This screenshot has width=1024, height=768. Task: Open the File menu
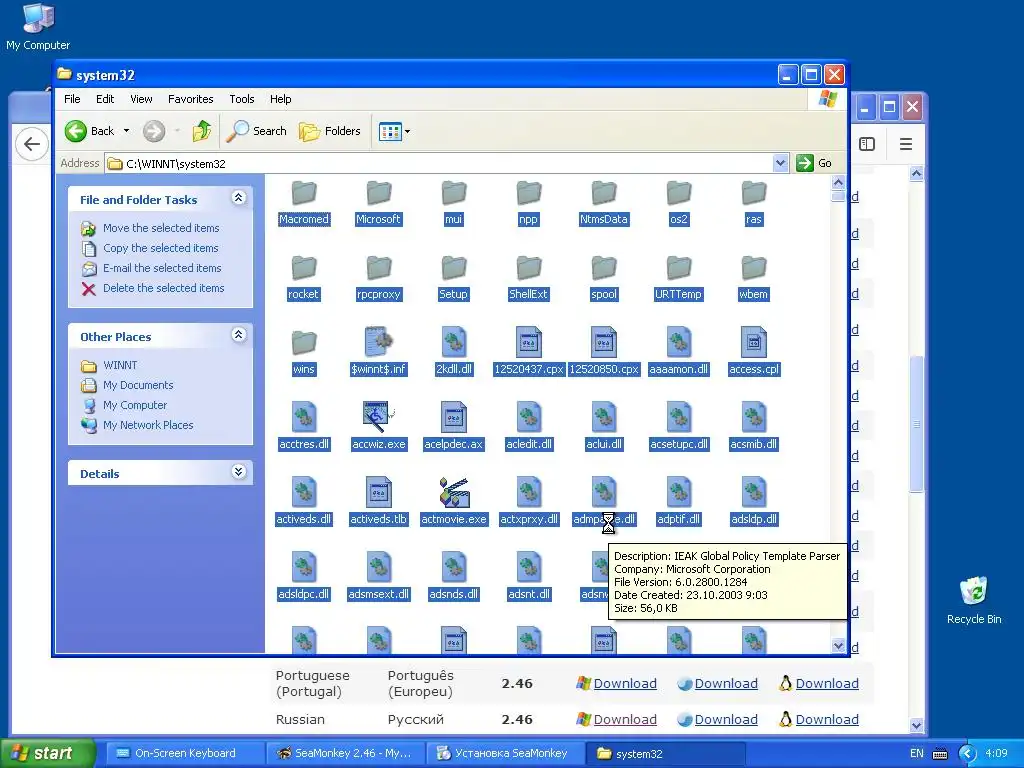[72, 99]
